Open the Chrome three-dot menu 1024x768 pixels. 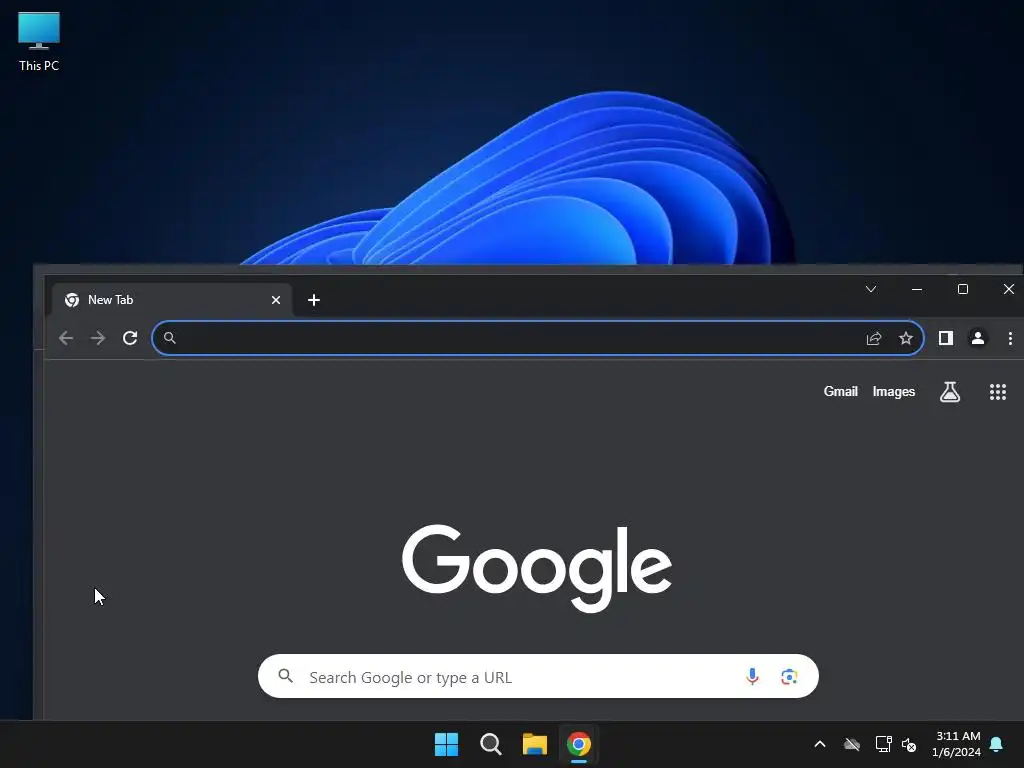tap(1010, 338)
